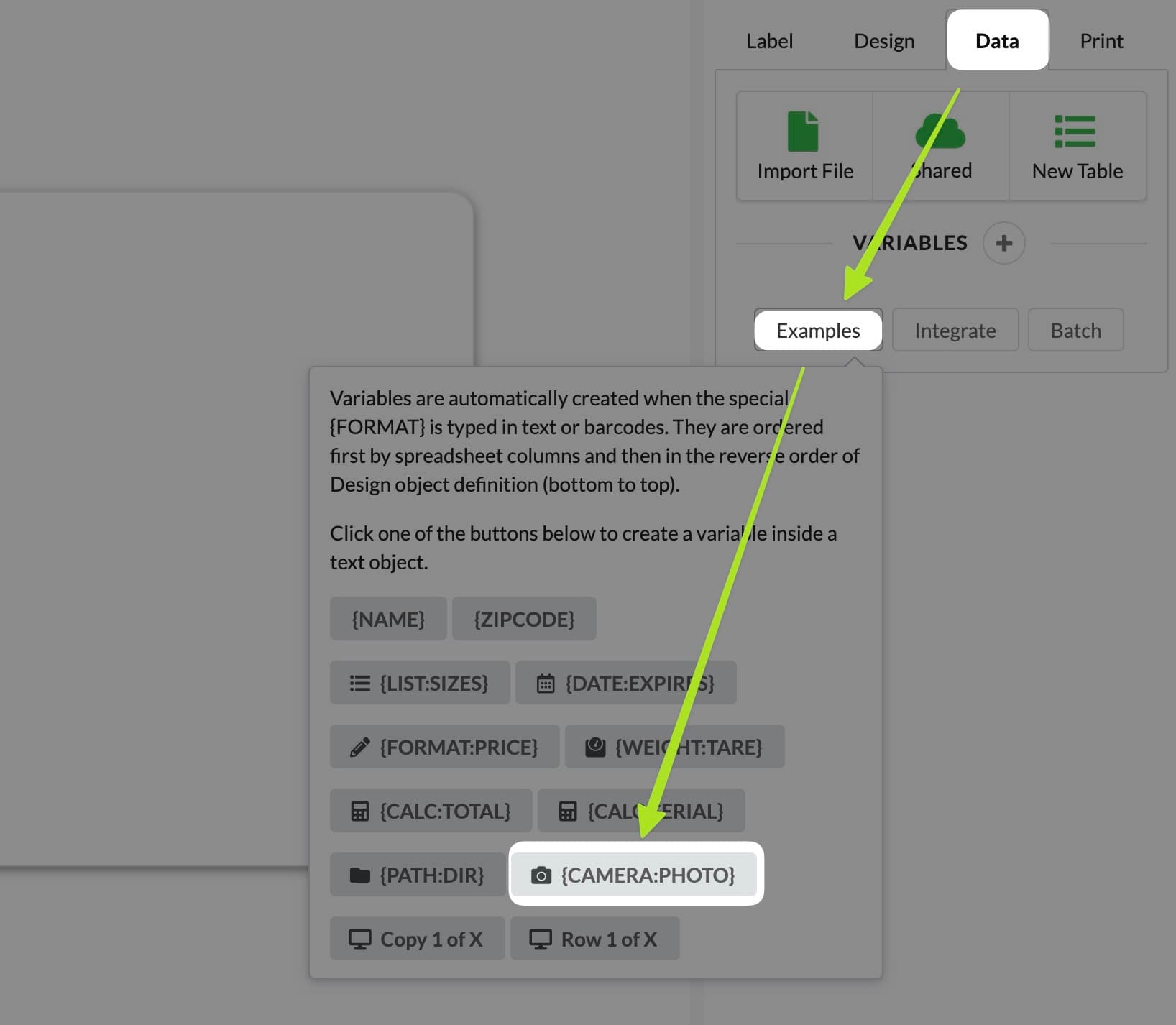Insert the {CAMERA:PHOTO} camera variable
The image size is (1176, 1025).
(635, 875)
